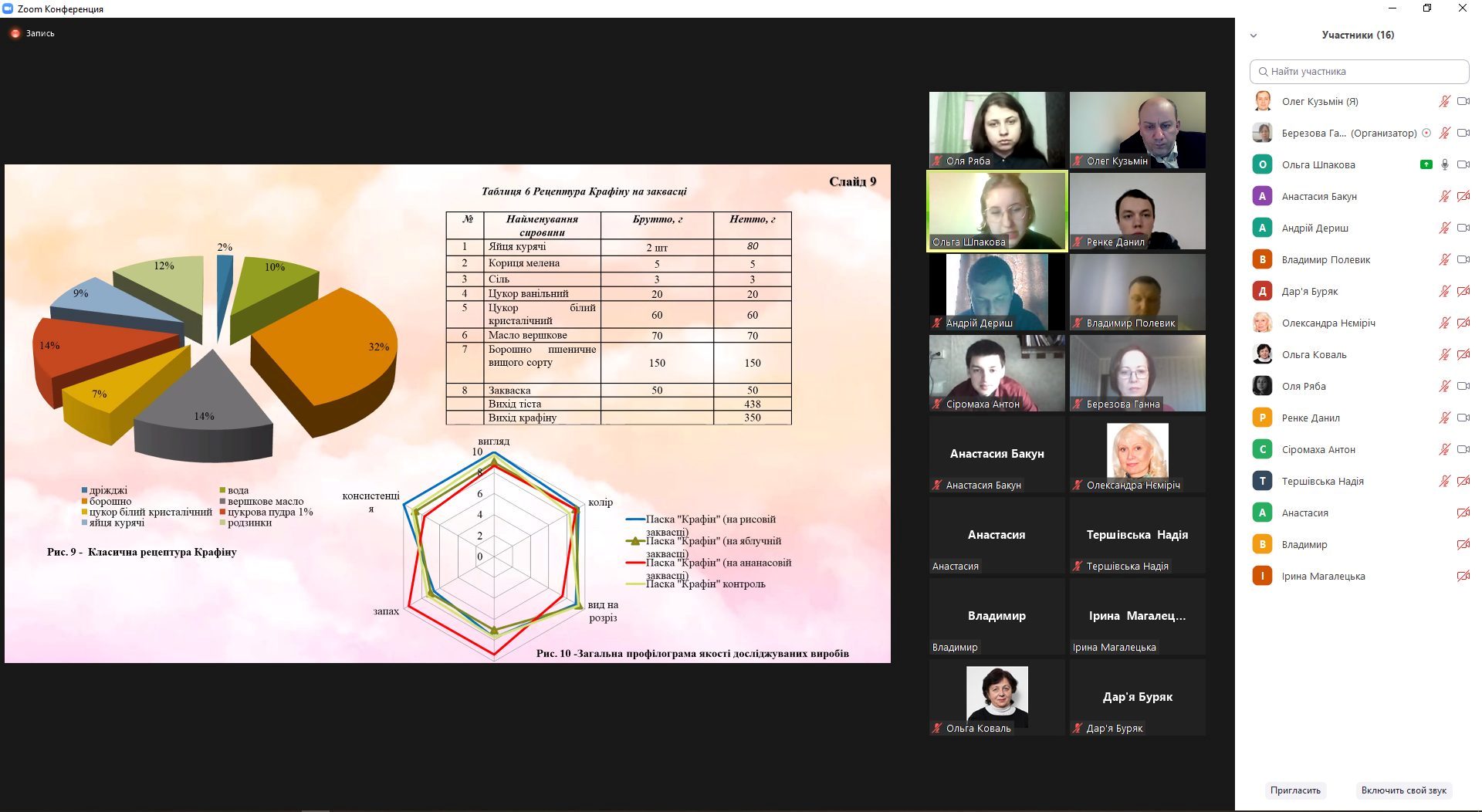
Task: Select Оля Ряба's video tile
Action: (996, 130)
